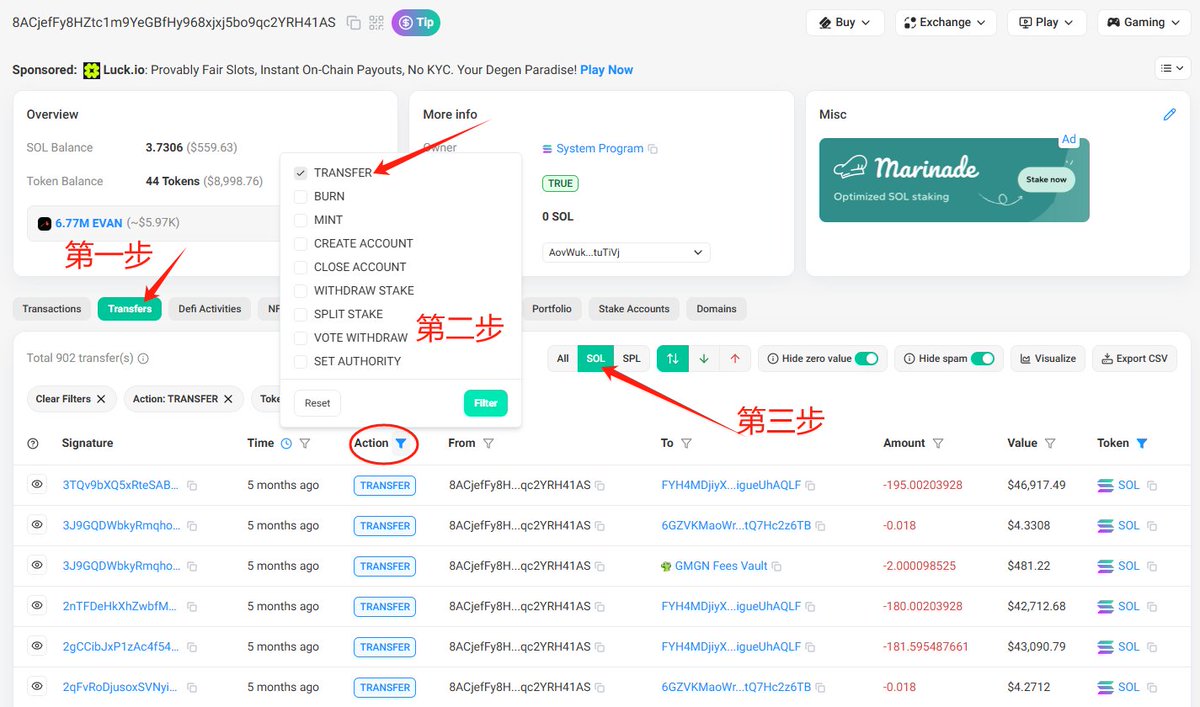View details eye icon for 2nTFDeHkXhZwbfM row

click(37, 606)
